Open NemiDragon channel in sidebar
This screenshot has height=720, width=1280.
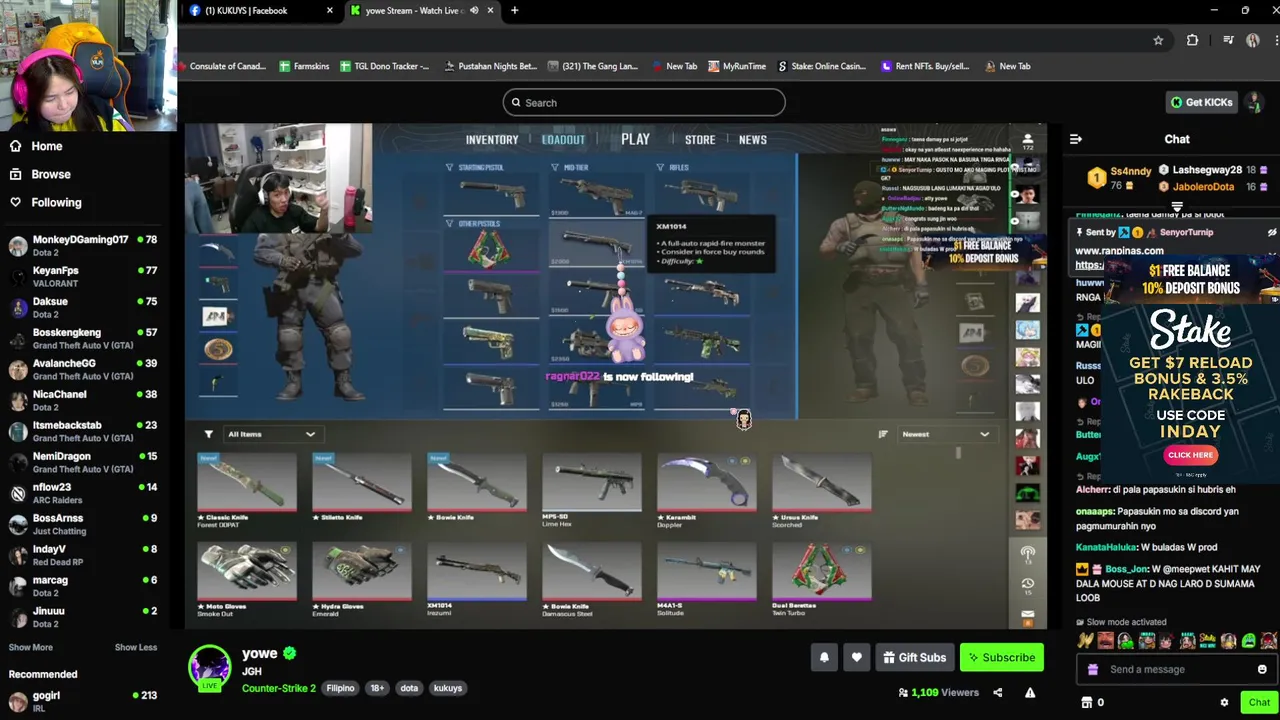point(82,463)
